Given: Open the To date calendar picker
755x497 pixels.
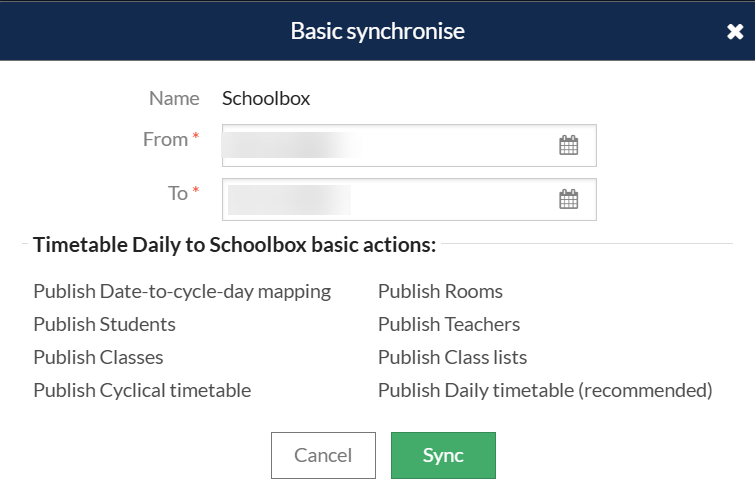Looking at the screenshot, I should (x=569, y=199).
